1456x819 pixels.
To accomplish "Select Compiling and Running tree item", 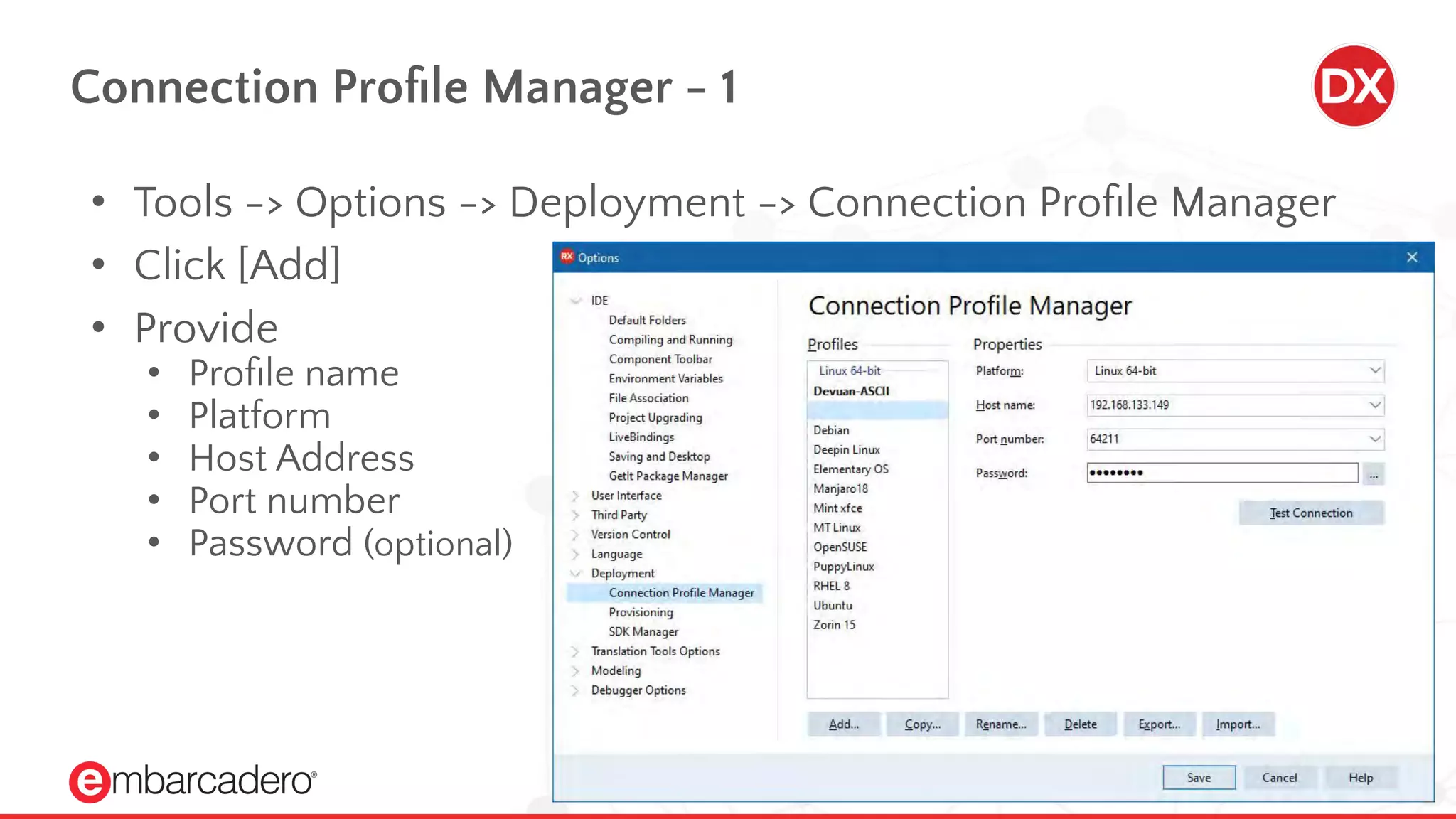I will click(670, 340).
